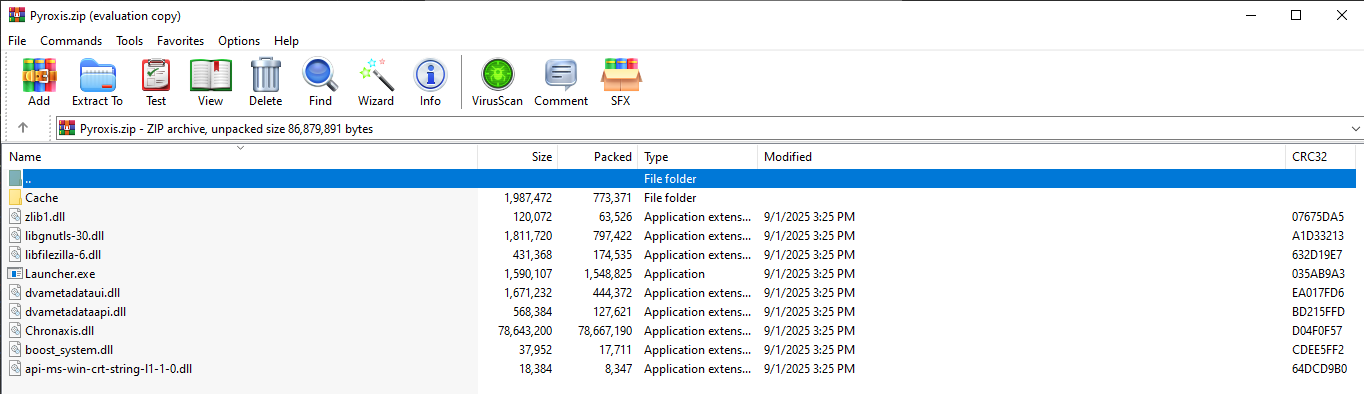This screenshot has width=1364, height=394.
Task: Launch the Wizard wand tool
Action: tap(376, 82)
